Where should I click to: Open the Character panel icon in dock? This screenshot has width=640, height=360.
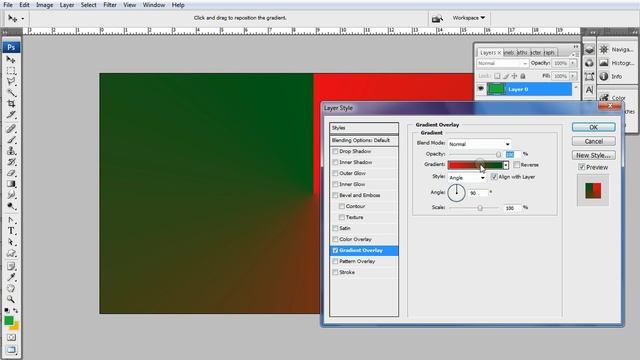point(589,90)
